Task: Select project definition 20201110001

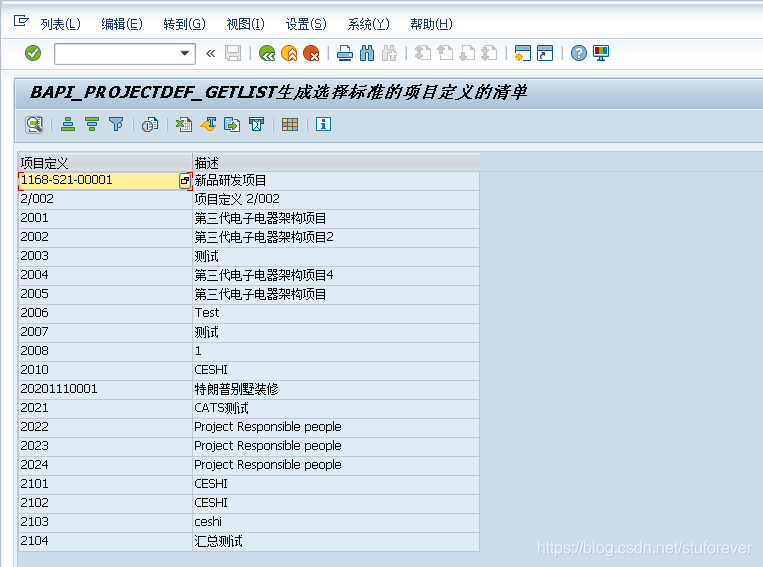Action: tap(105, 389)
